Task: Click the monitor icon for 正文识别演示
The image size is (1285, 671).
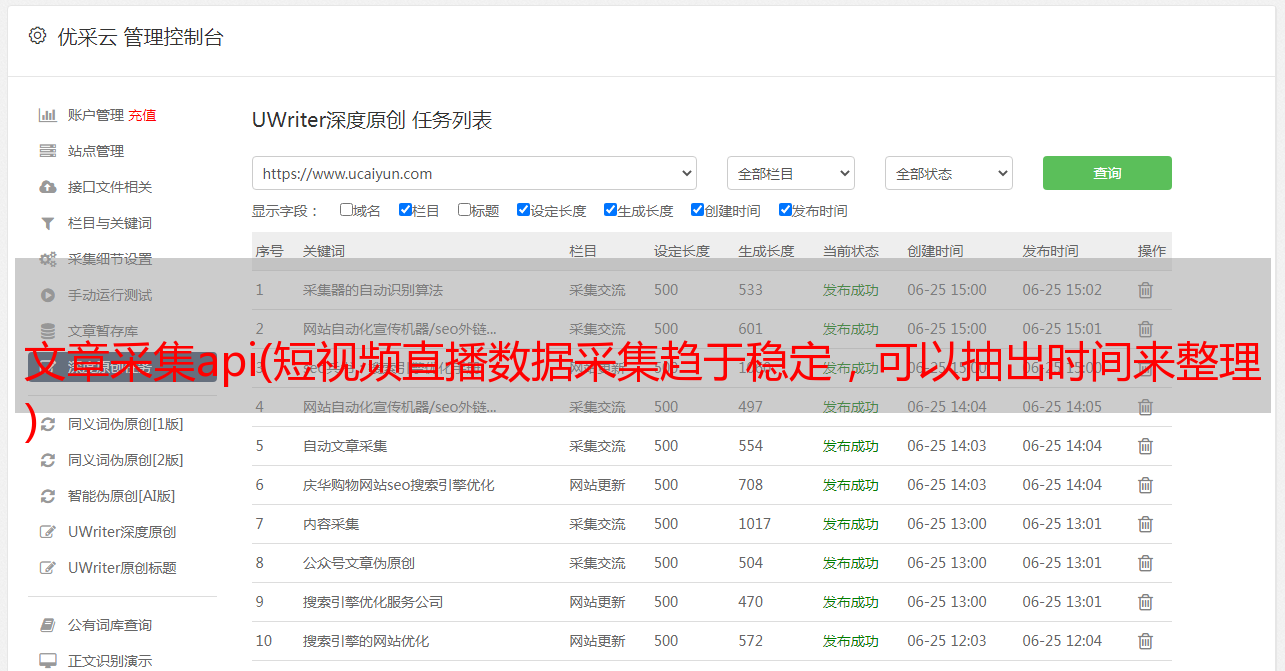Action: 47,661
